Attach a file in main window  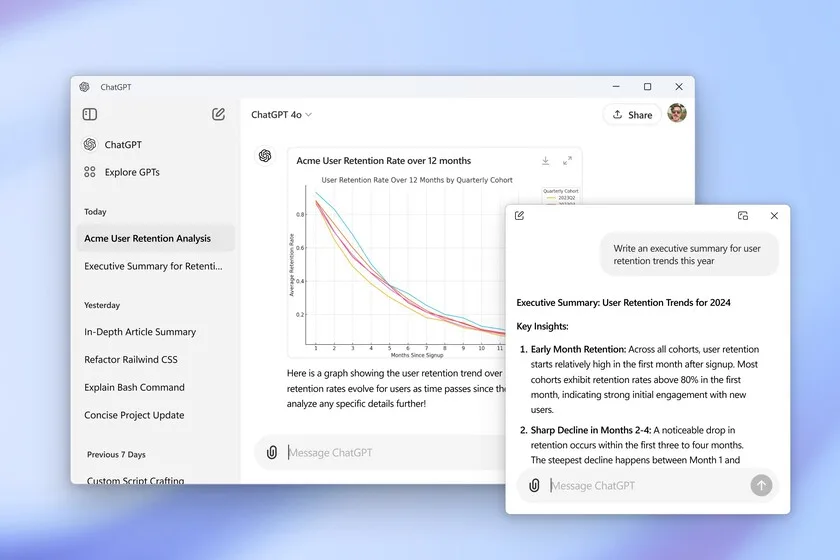pyautogui.click(x=271, y=452)
